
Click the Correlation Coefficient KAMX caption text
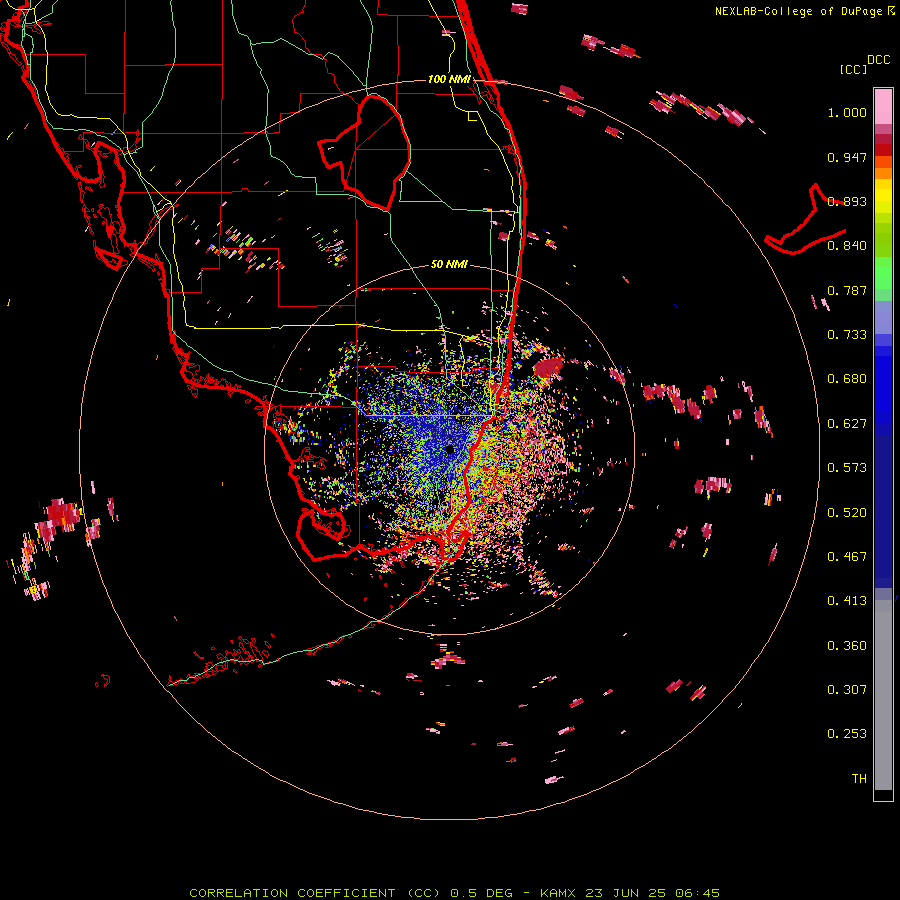[455, 893]
